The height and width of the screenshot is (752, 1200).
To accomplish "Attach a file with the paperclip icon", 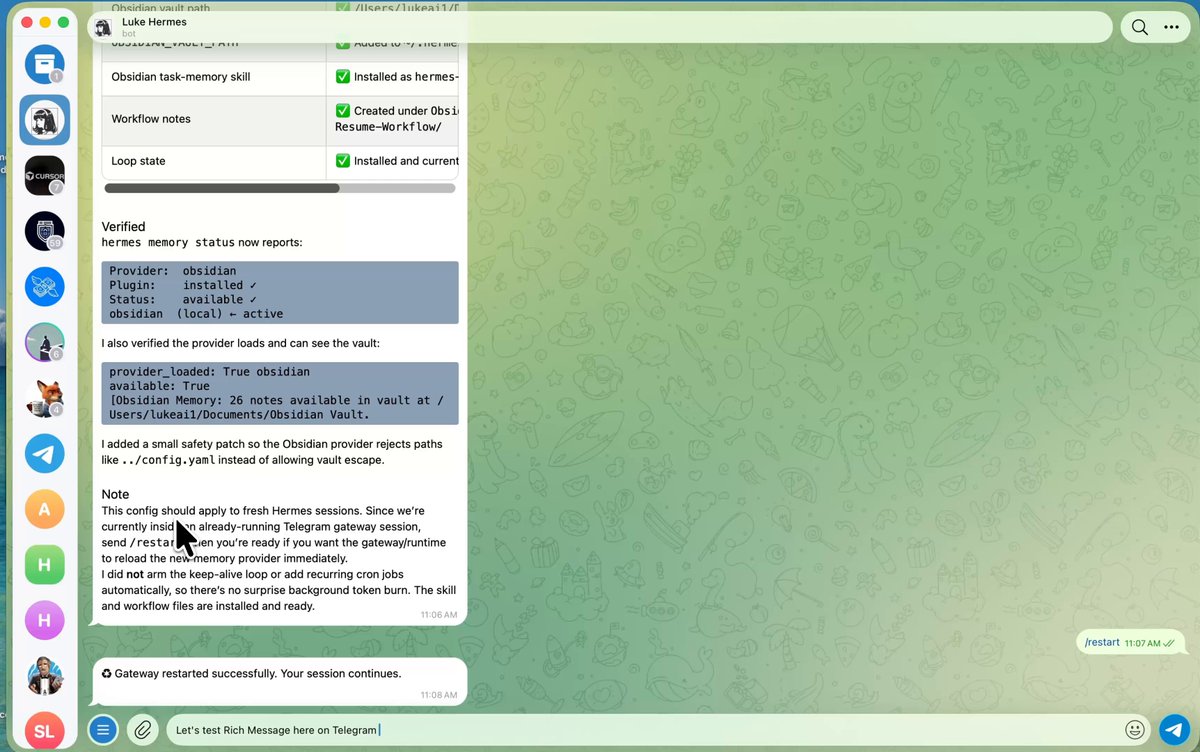I will pyautogui.click(x=143, y=730).
